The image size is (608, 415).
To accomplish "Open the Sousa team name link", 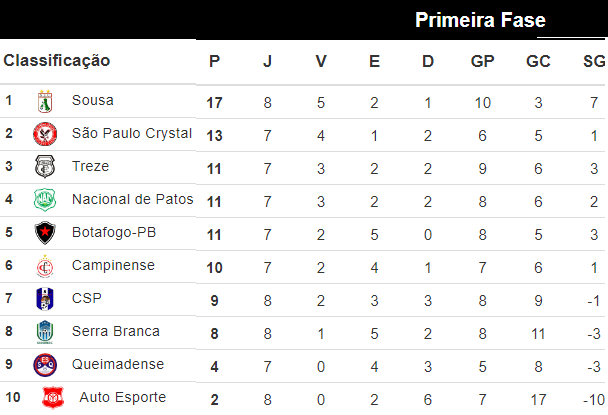I will [93, 101].
